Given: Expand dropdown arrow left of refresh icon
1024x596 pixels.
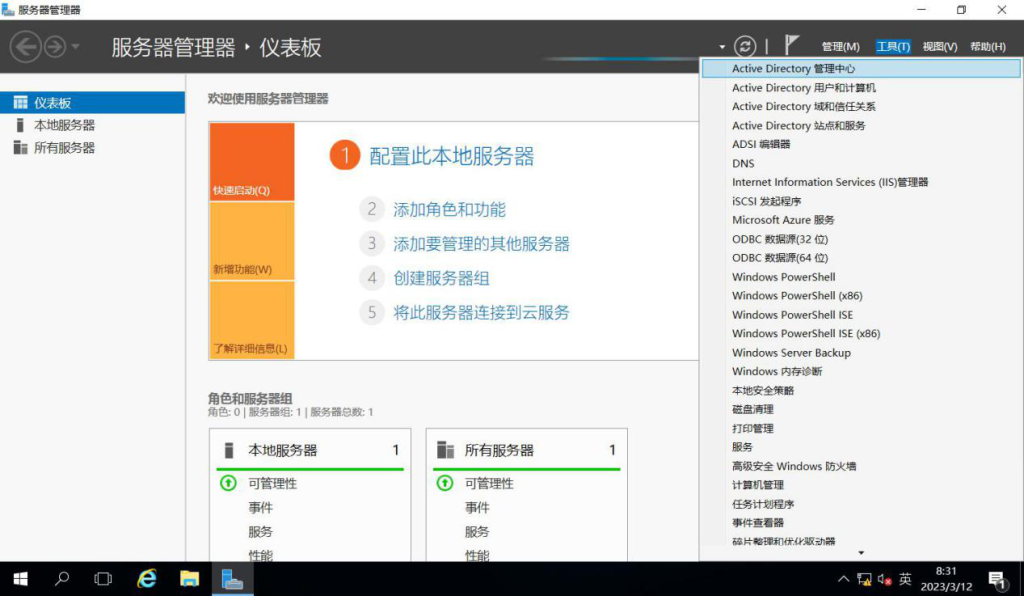Looking at the screenshot, I should point(722,47).
